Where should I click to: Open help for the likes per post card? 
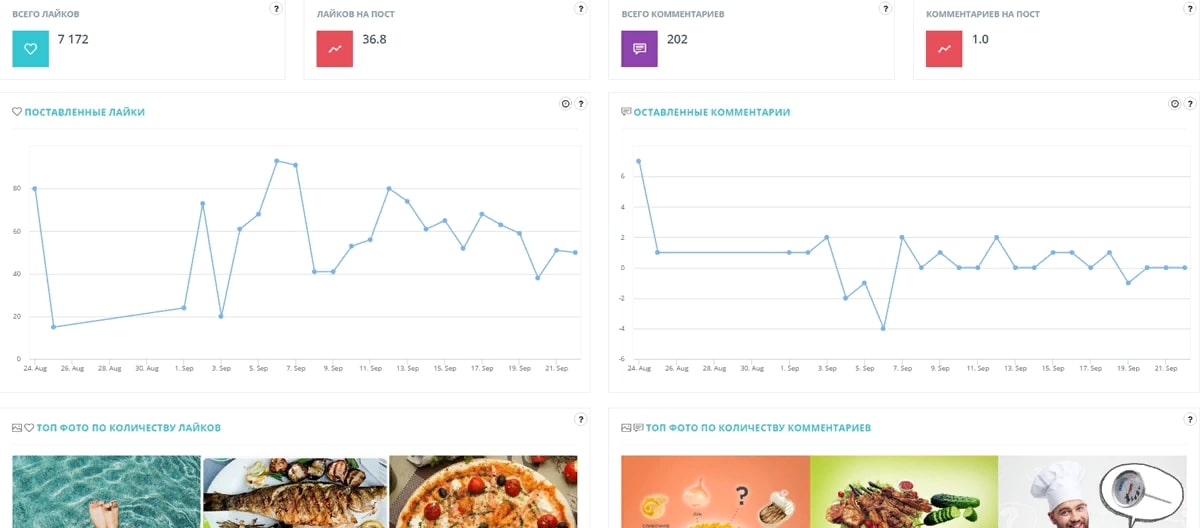(x=580, y=8)
